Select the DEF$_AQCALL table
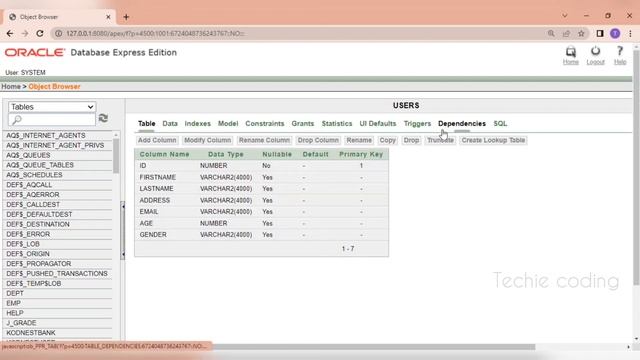640x360 pixels. 29,185
